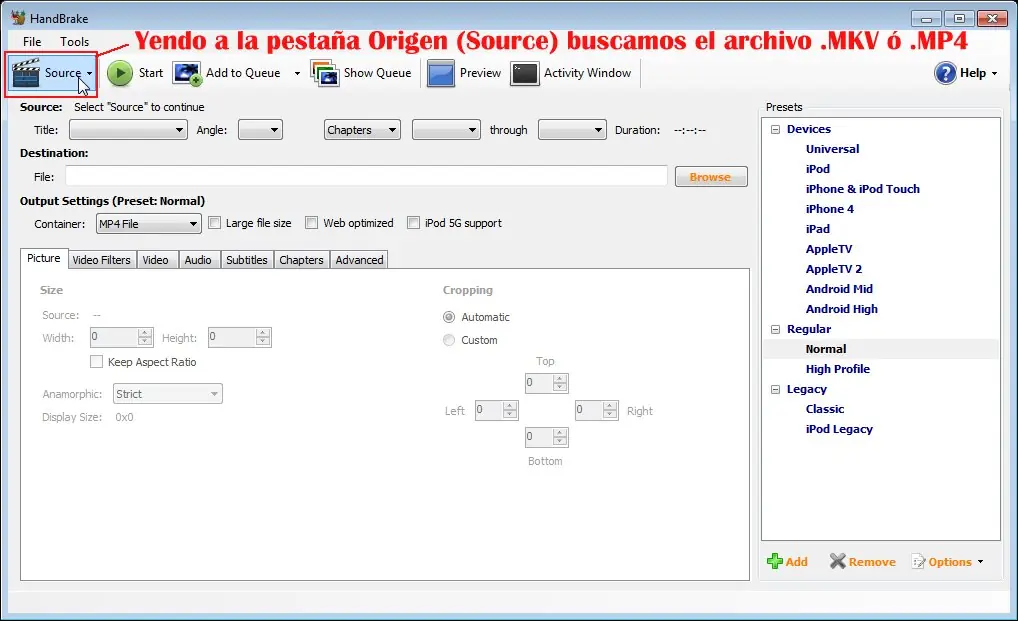Click the Bottom crop spinner

point(547,437)
